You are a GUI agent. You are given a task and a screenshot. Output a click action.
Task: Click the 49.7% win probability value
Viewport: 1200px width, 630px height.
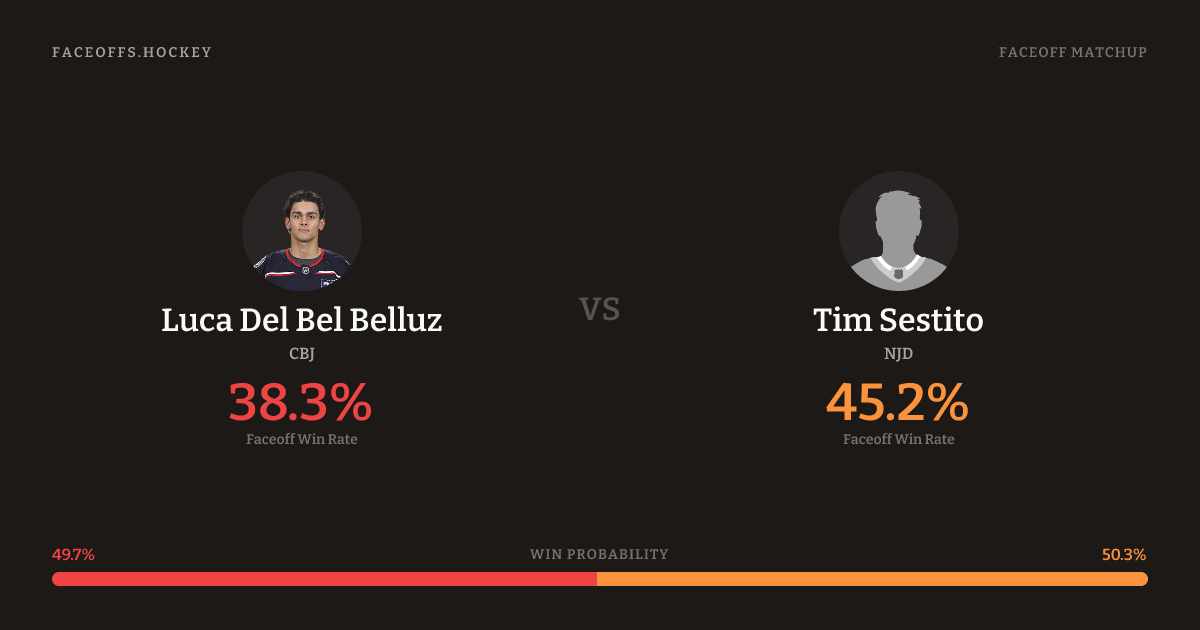click(73, 555)
